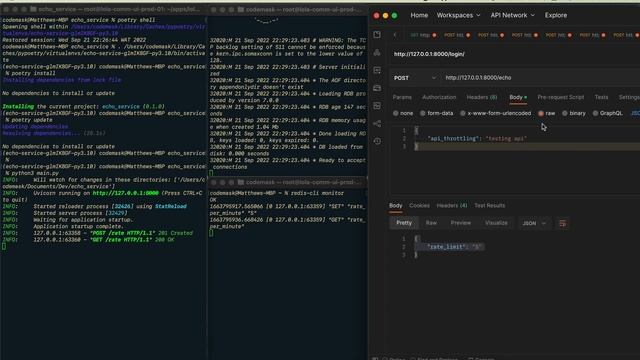The width and height of the screenshot is (640, 360).
Task: Open the response Cookies tab
Action: 419,205
